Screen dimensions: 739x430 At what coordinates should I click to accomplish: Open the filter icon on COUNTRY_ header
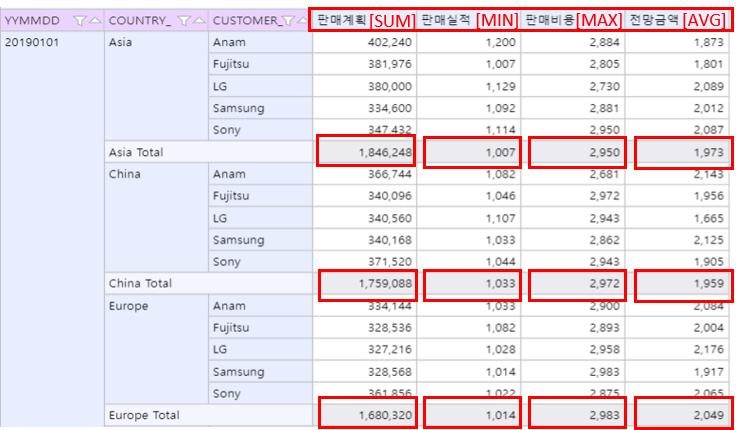184,20
